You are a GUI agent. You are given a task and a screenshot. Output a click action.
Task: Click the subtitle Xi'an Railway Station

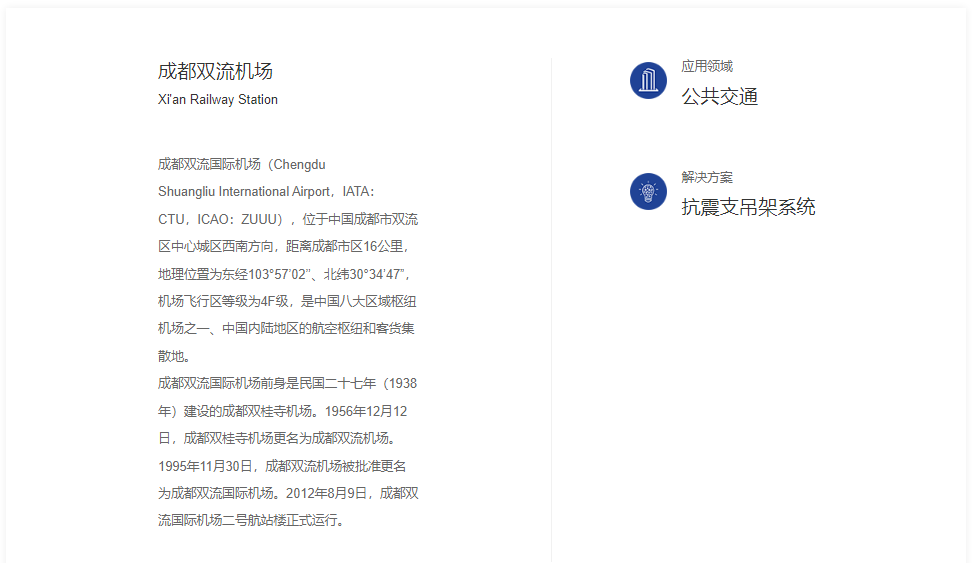(x=218, y=100)
